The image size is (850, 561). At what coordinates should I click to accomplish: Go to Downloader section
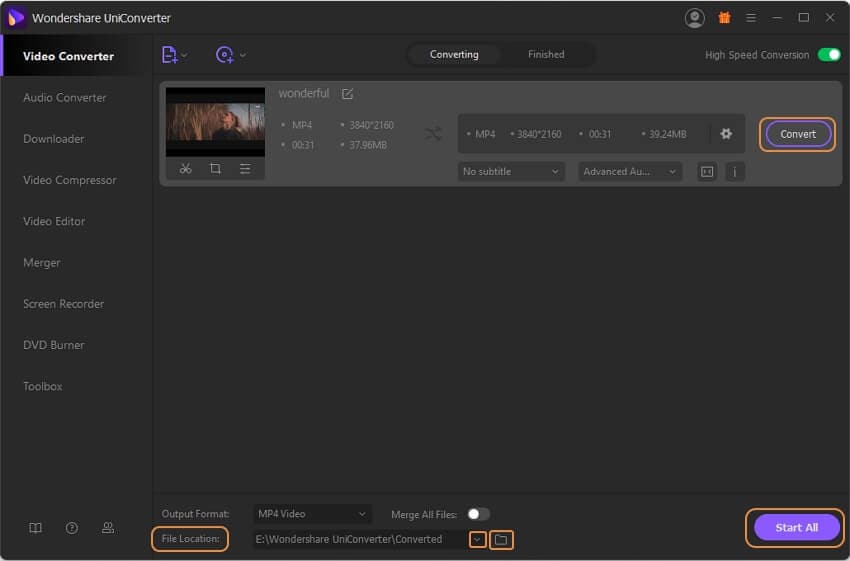pos(54,139)
